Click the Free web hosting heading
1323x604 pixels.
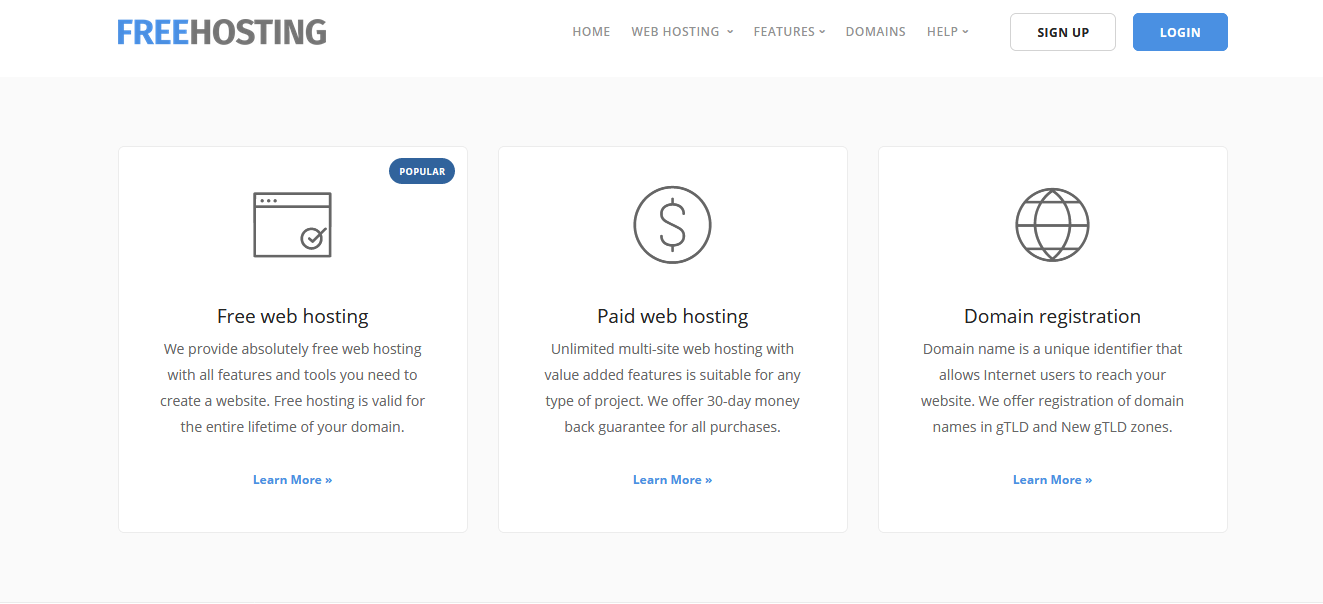[292, 316]
